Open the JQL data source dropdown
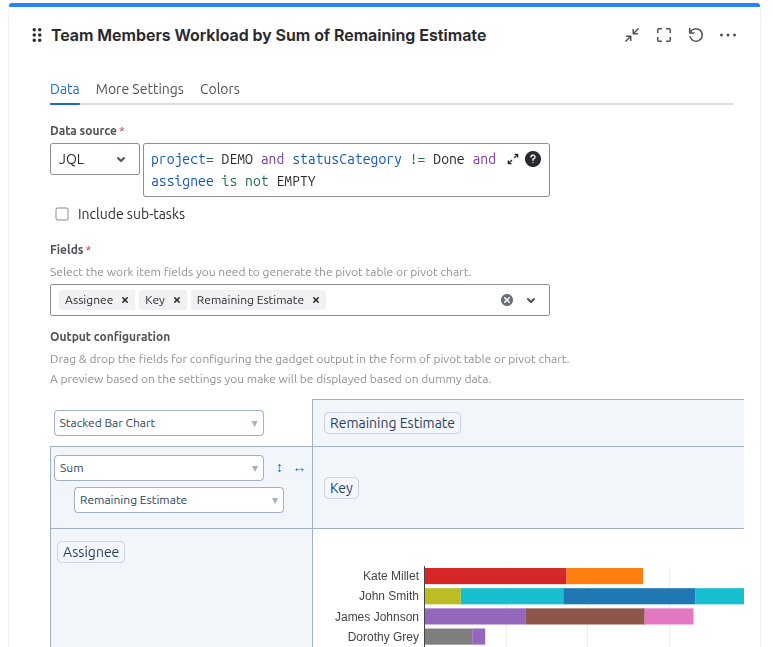The height and width of the screenshot is (647, 773). click(95, 159)
